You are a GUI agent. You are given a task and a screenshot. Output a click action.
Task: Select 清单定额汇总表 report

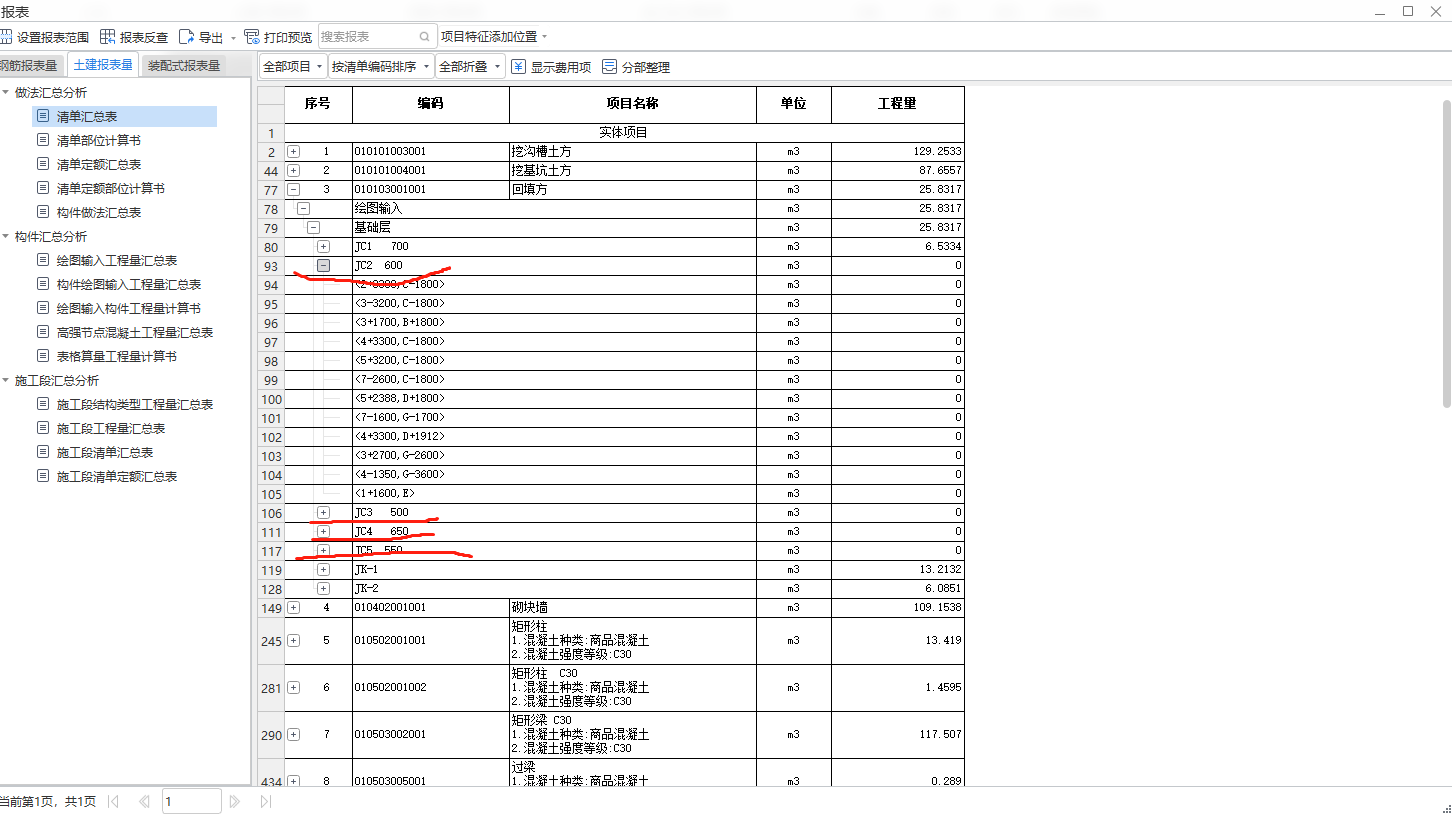tap(99, 164)
